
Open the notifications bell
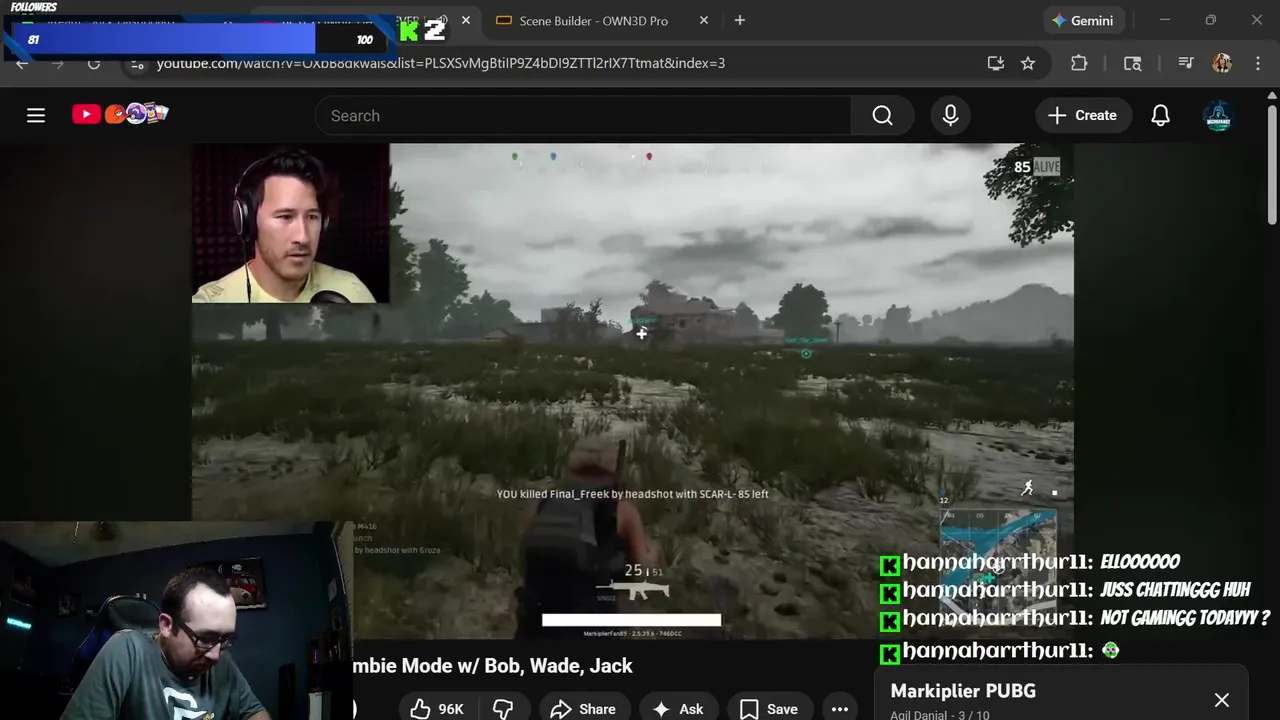[x=1160, y=116]
